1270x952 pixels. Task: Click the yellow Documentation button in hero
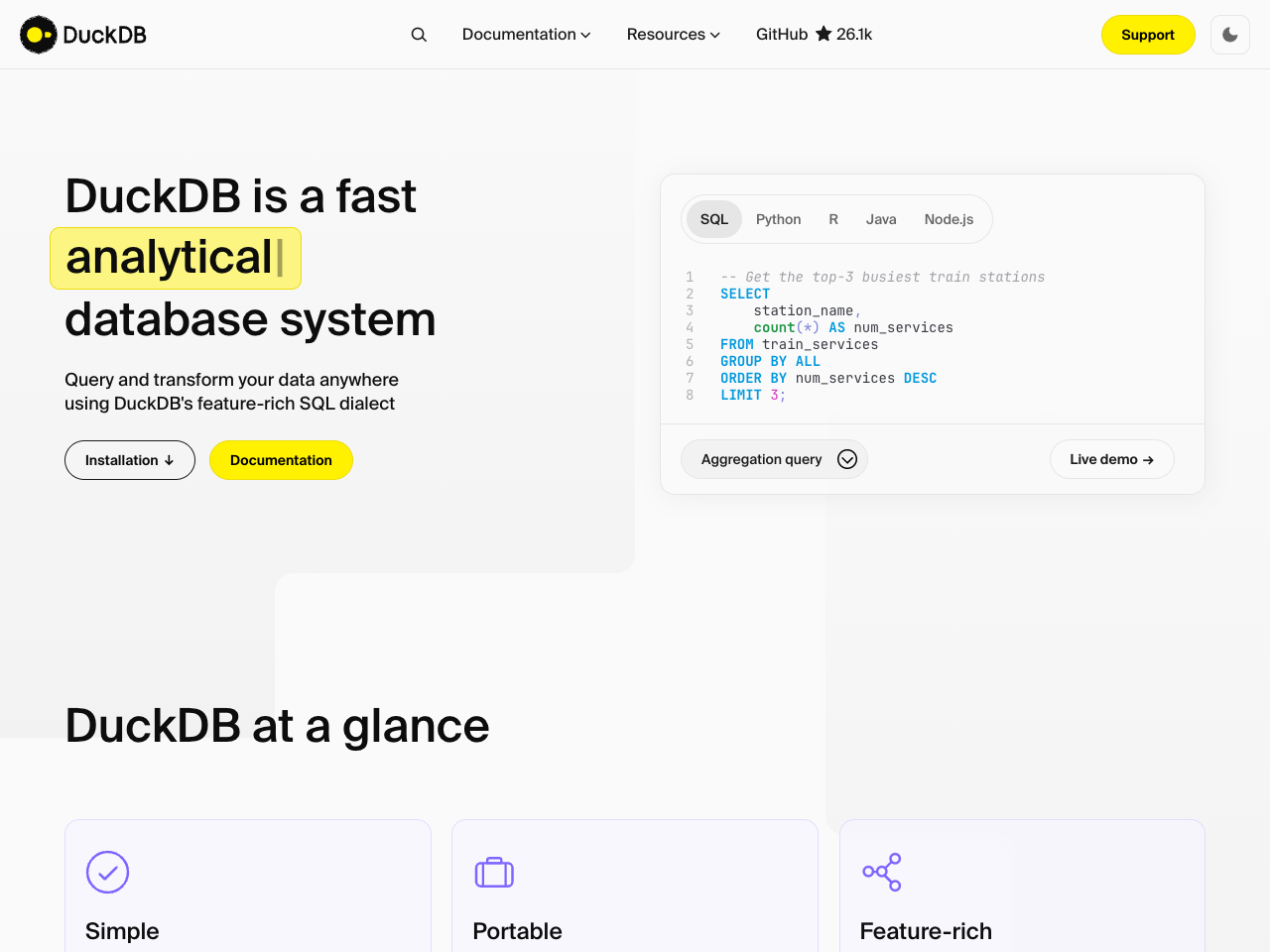coord(281,460)
